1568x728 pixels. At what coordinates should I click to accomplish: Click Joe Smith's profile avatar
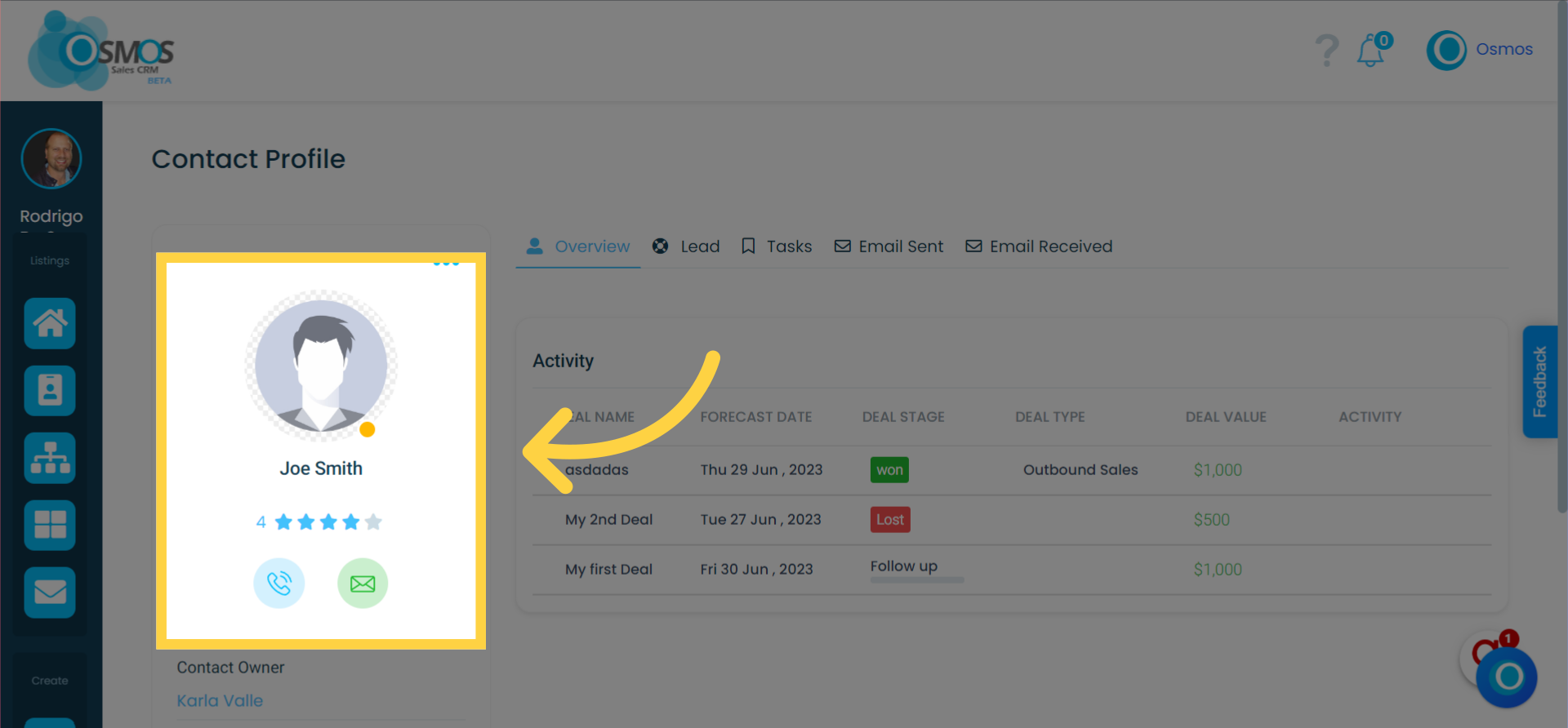click(321, 365)
